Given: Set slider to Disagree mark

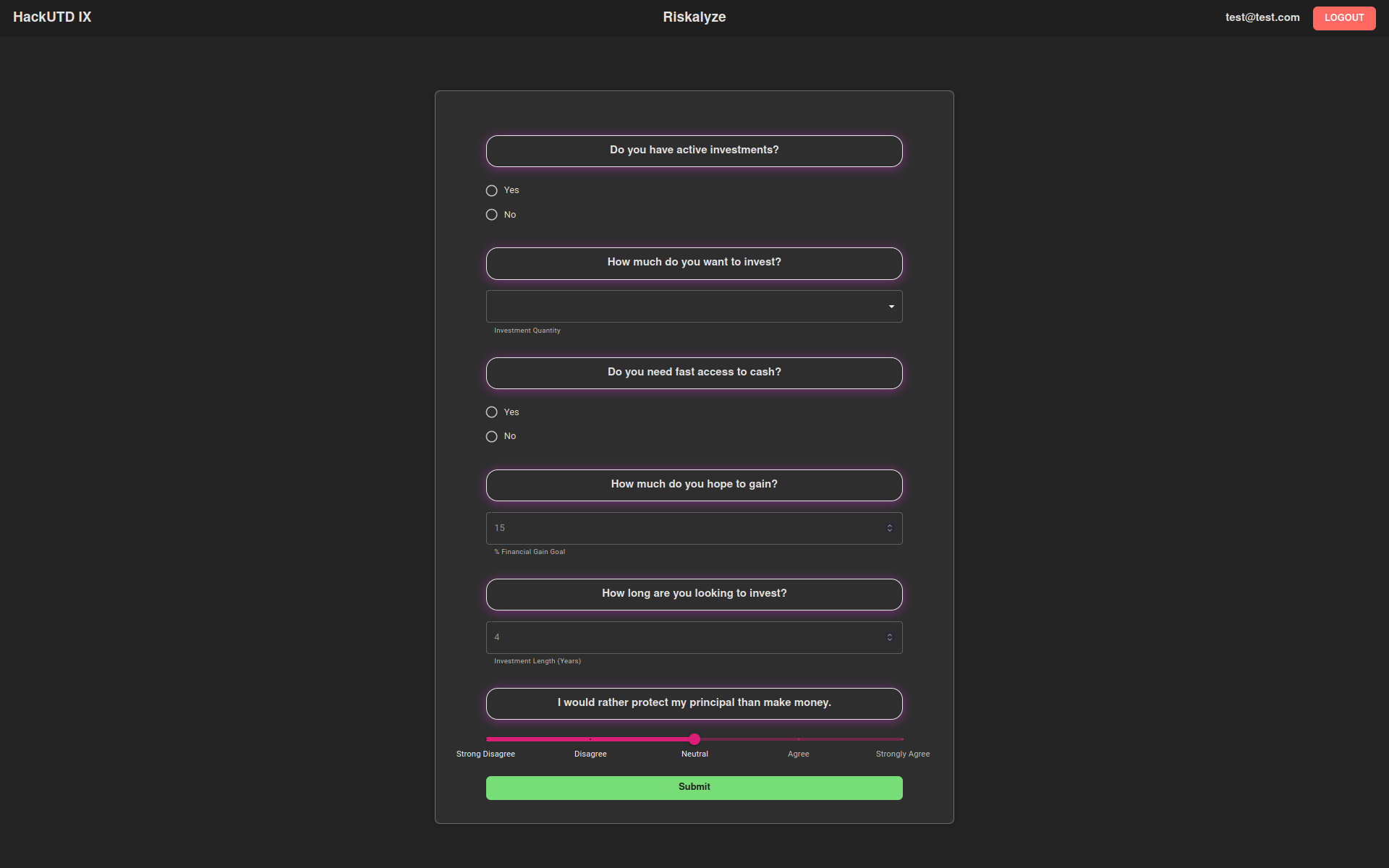Looking at the screenshot, I should coord(590,739).
